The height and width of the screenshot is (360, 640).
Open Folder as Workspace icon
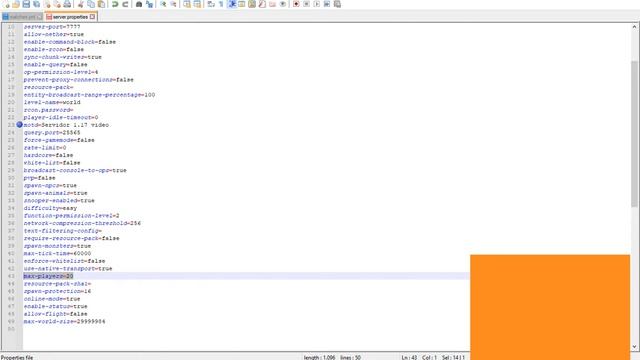(272, 4)
